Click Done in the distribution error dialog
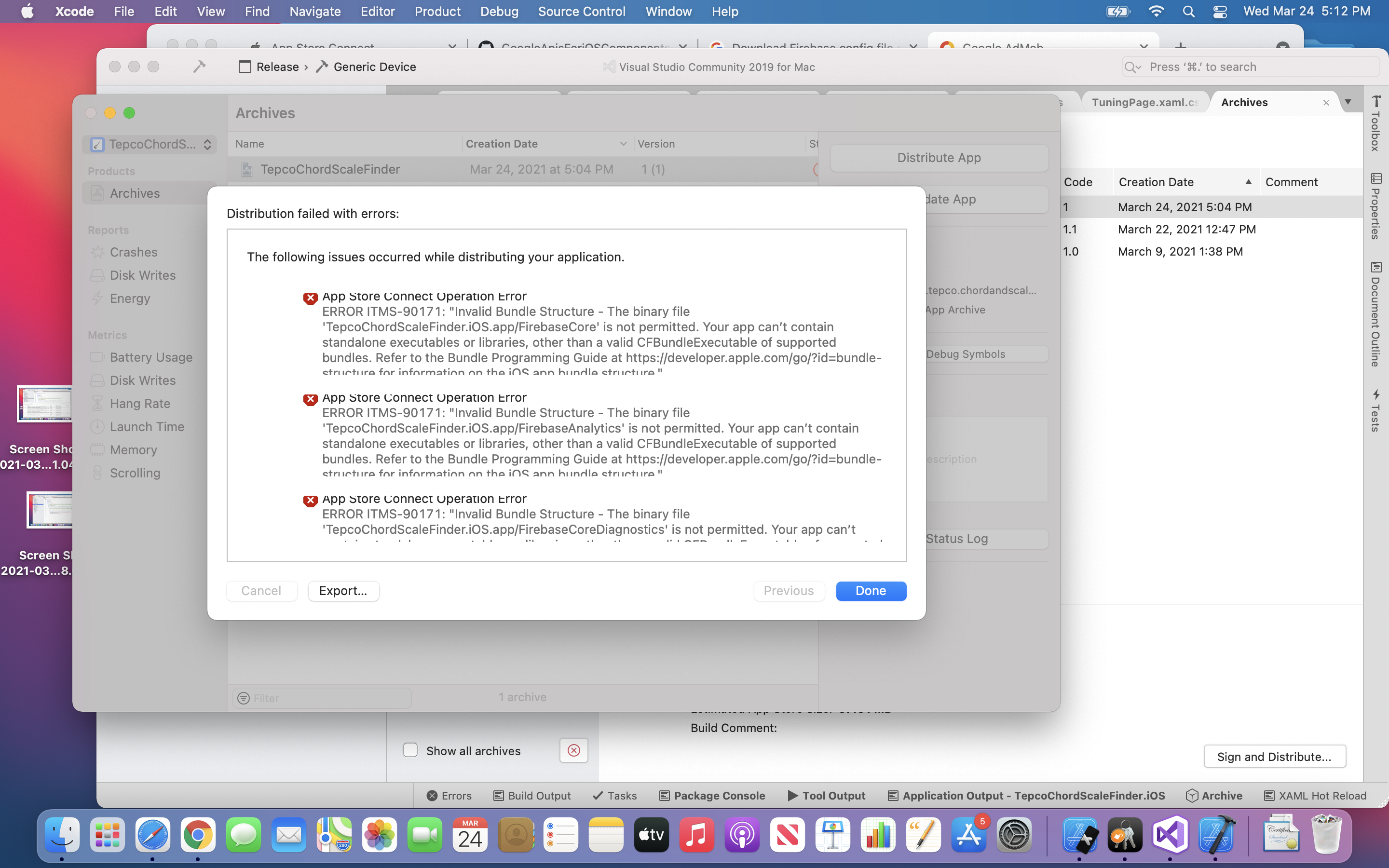Viewport: 1389px width, 868px height. click(x=871, y=591)
